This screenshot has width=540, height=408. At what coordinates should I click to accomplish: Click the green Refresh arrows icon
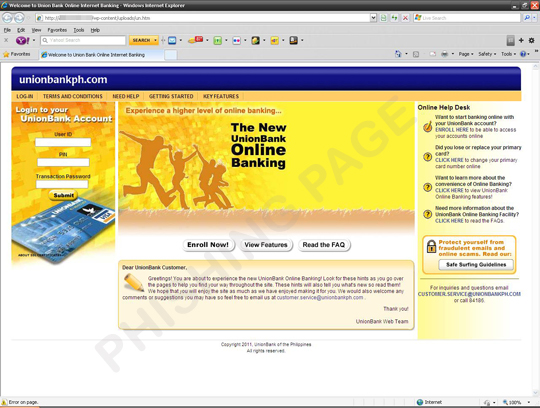tap(394, 18)
